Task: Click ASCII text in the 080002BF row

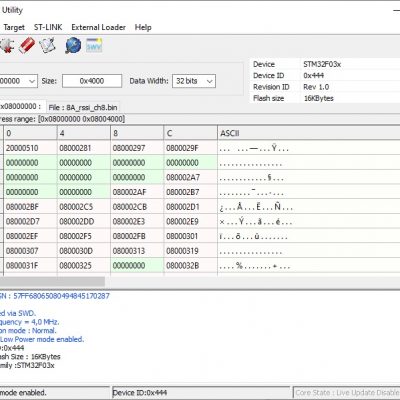Action: point(256,207)
